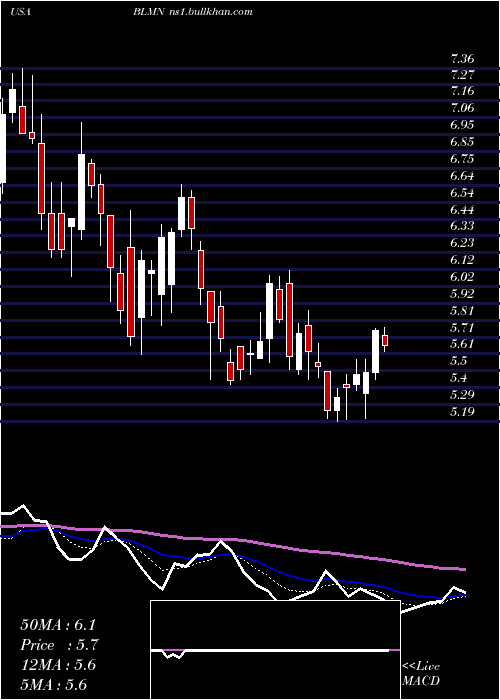Click the 6.44 price axis label
Viewport: 500px width, 700px height.
(462, 209)
